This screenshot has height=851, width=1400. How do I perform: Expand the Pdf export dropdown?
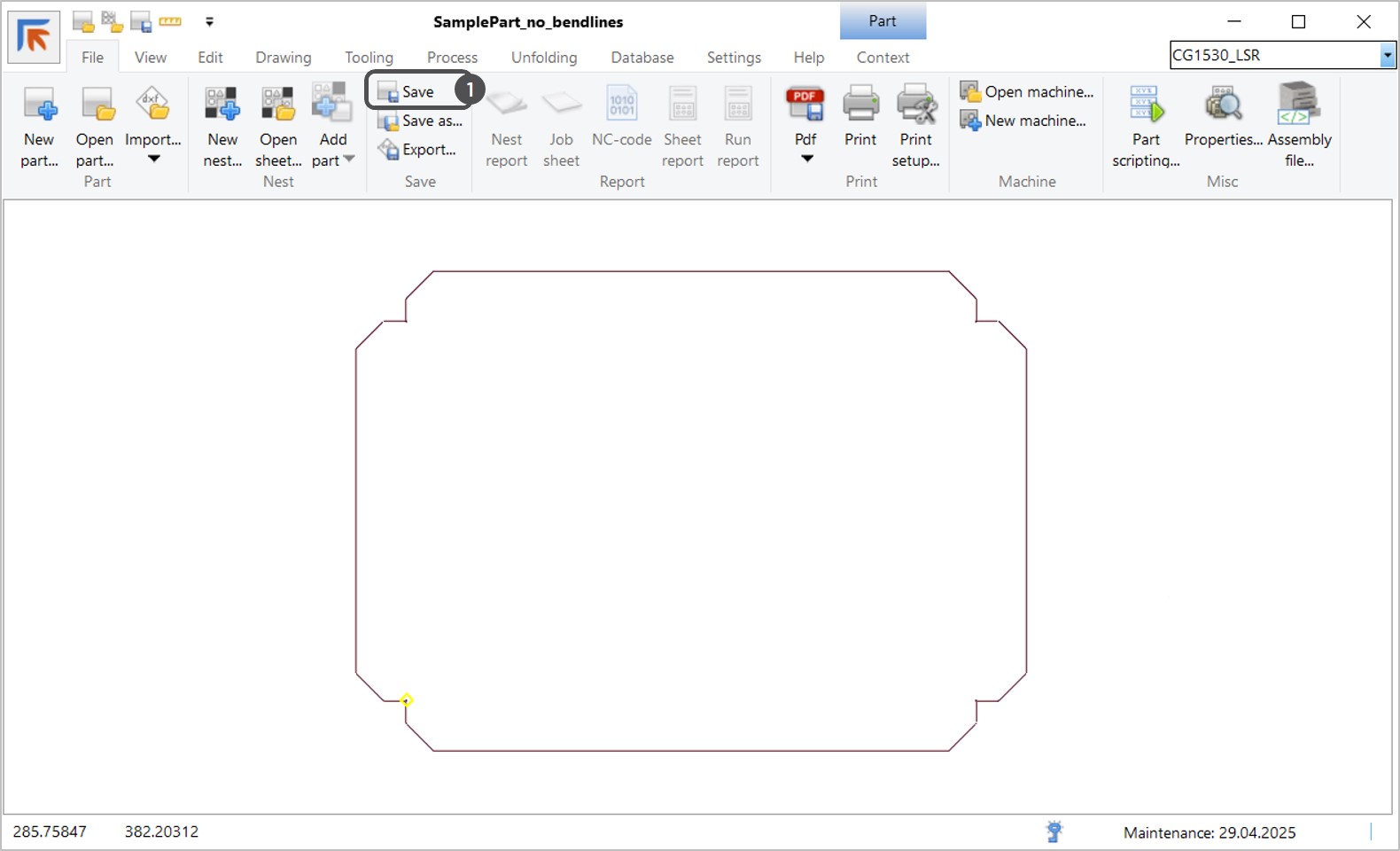click(806, 160)
